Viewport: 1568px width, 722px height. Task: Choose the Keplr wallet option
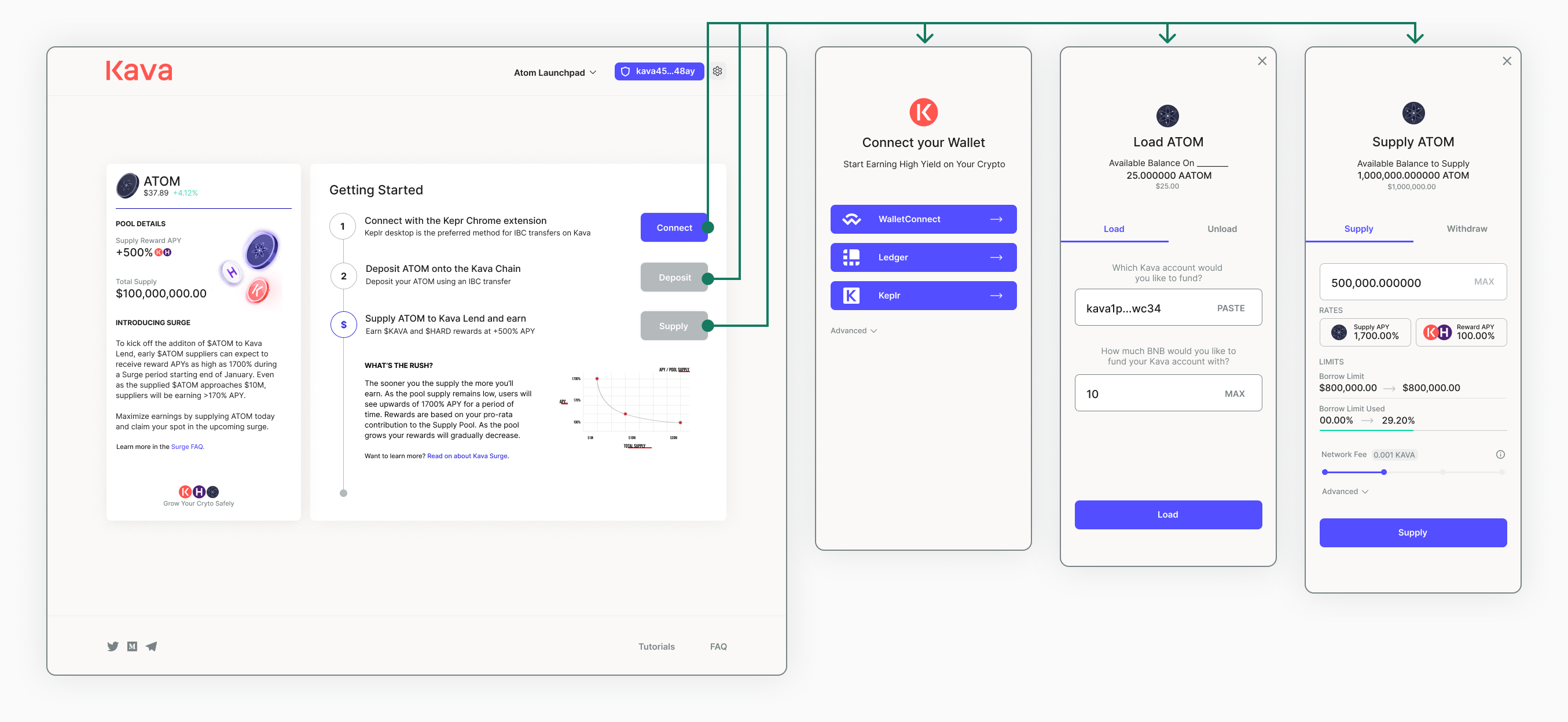[x=923, y=296]
